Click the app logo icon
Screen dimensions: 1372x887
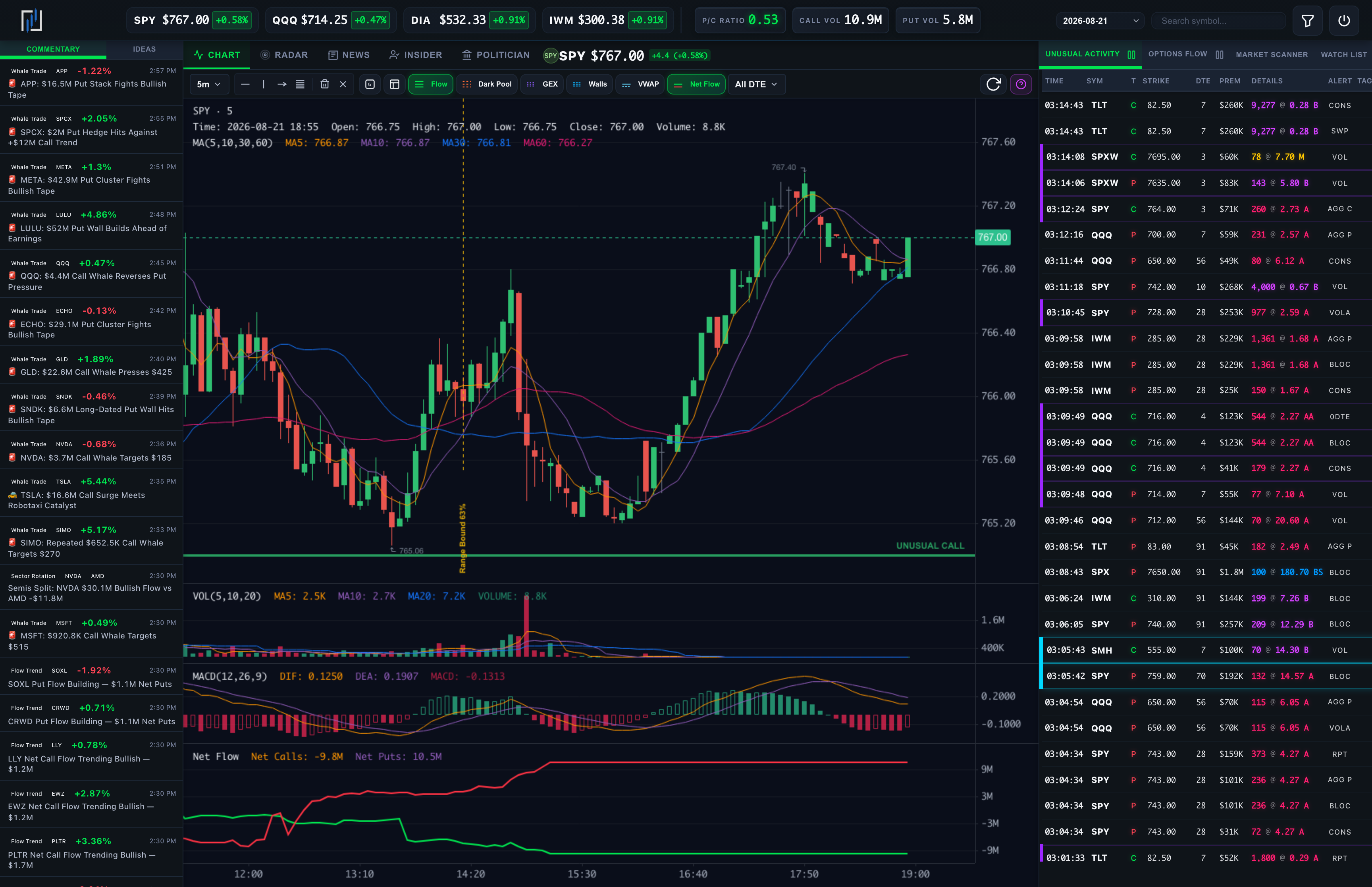pos(32,20)
